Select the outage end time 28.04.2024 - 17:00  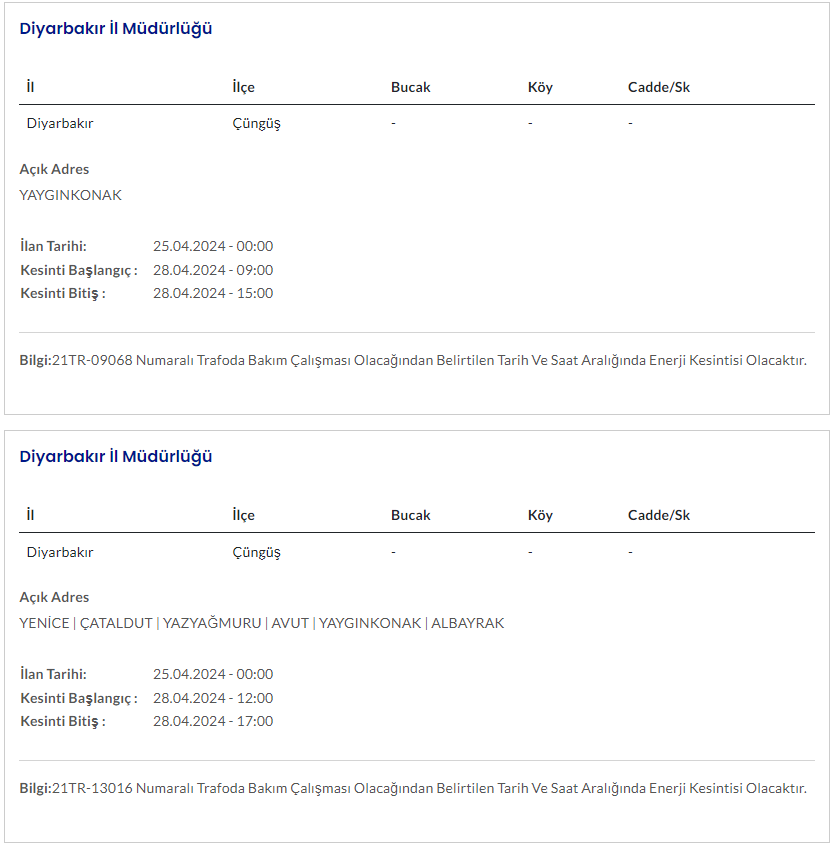213,721
